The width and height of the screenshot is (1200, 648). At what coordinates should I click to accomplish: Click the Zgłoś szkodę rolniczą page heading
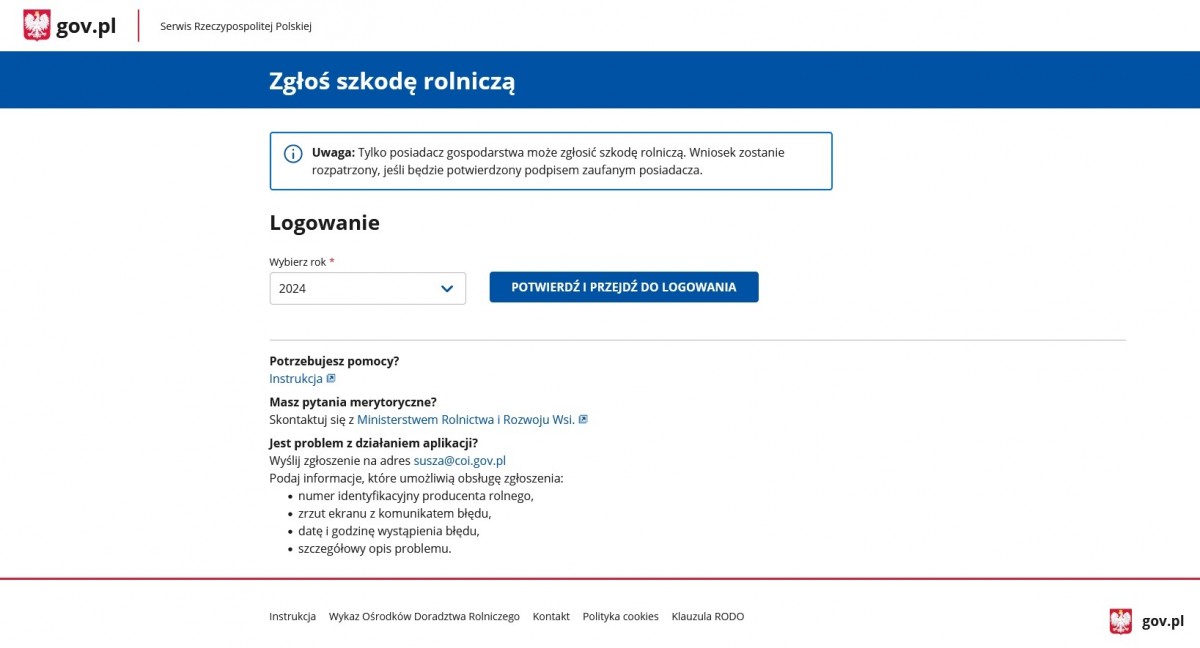tap(392, 81)
